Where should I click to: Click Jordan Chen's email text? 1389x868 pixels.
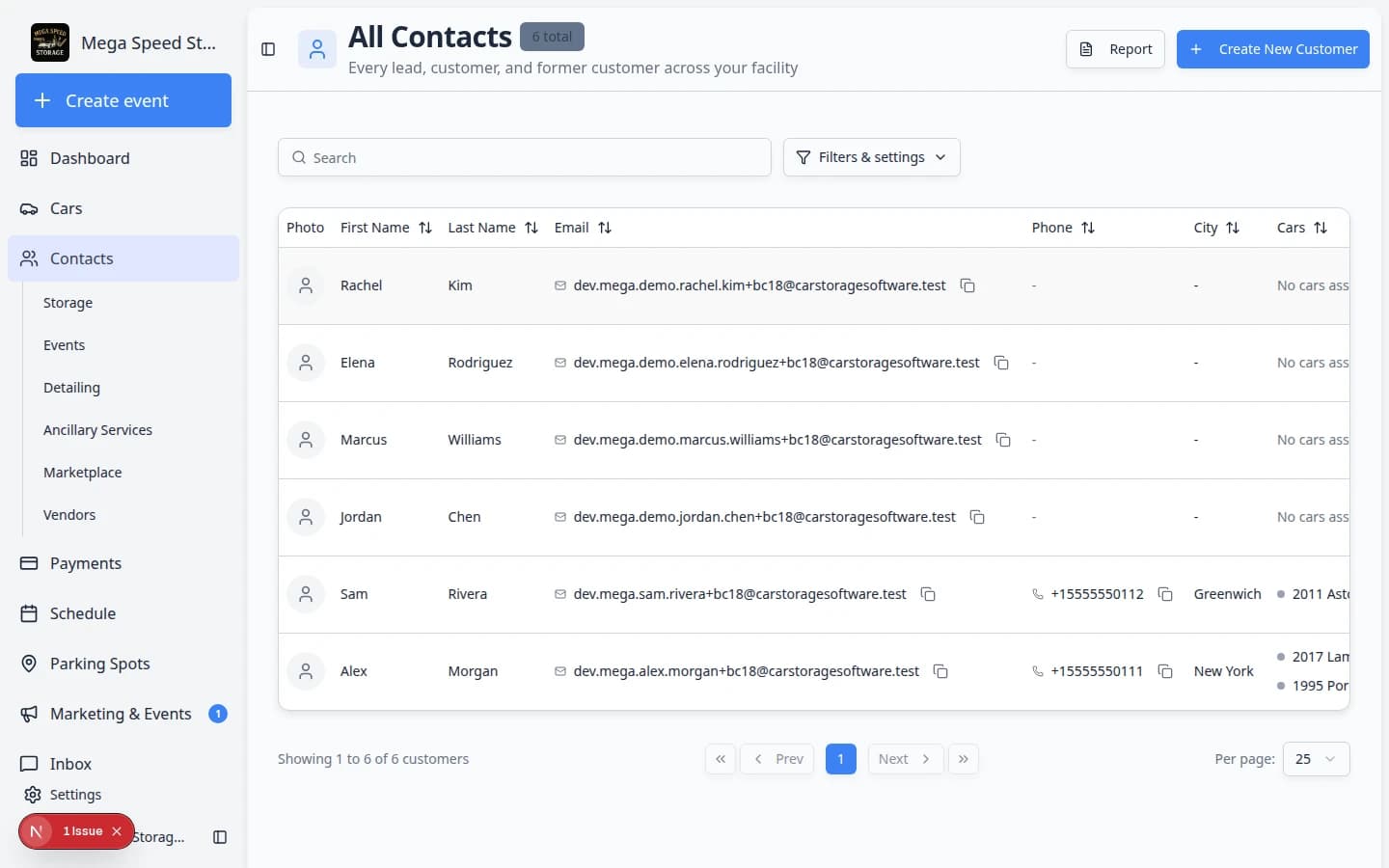764,517
